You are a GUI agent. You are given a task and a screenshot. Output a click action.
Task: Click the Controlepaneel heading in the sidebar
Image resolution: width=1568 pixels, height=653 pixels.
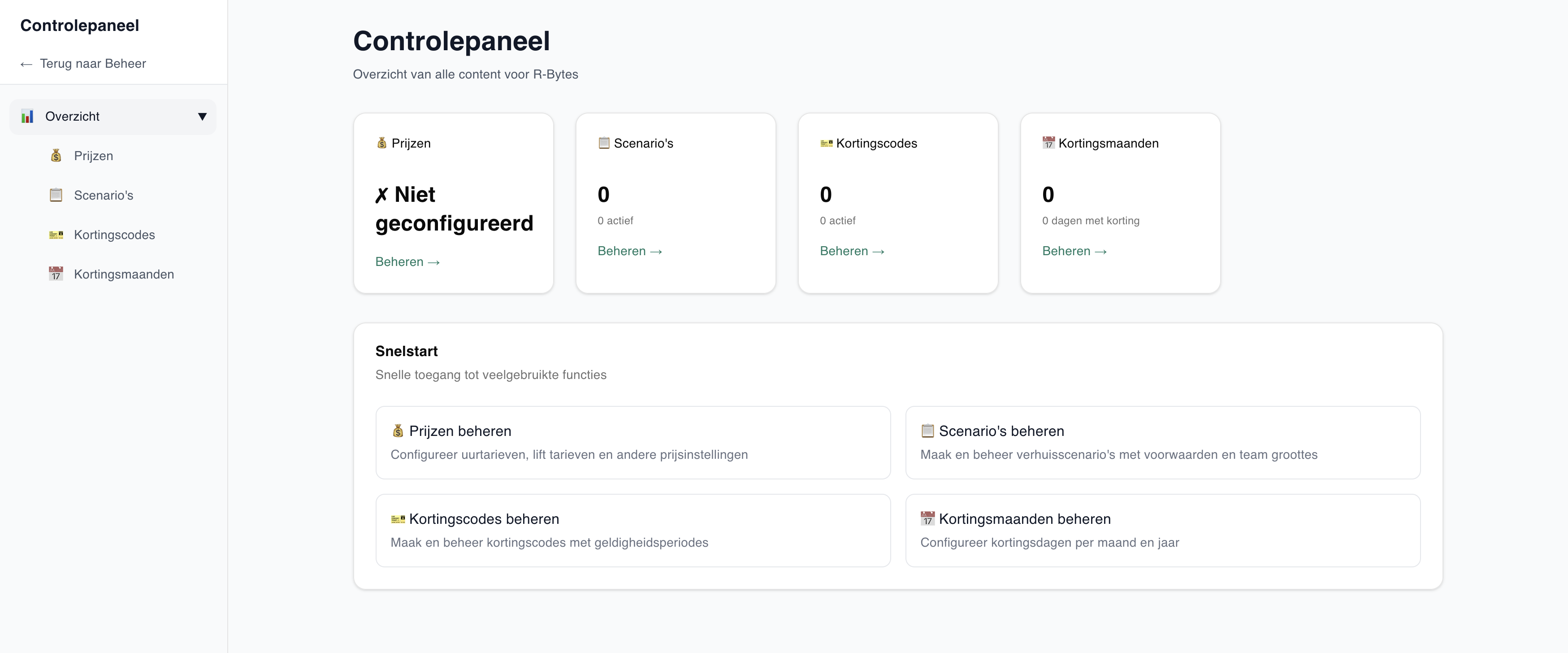pos(80,25)
